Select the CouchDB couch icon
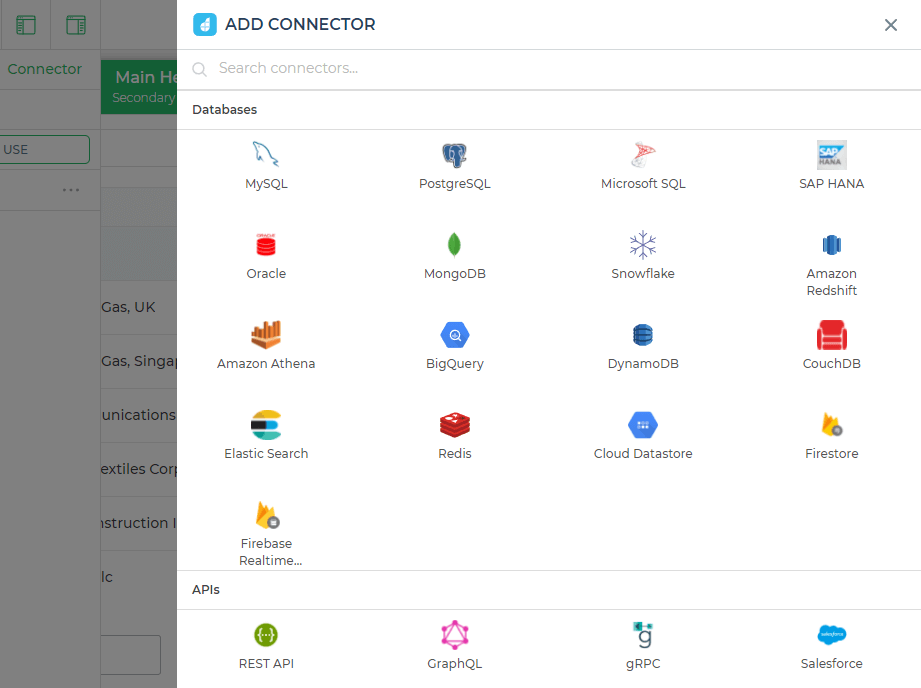Image resolution: width=921 pixels, height=688 pixels. pos(832,335)
